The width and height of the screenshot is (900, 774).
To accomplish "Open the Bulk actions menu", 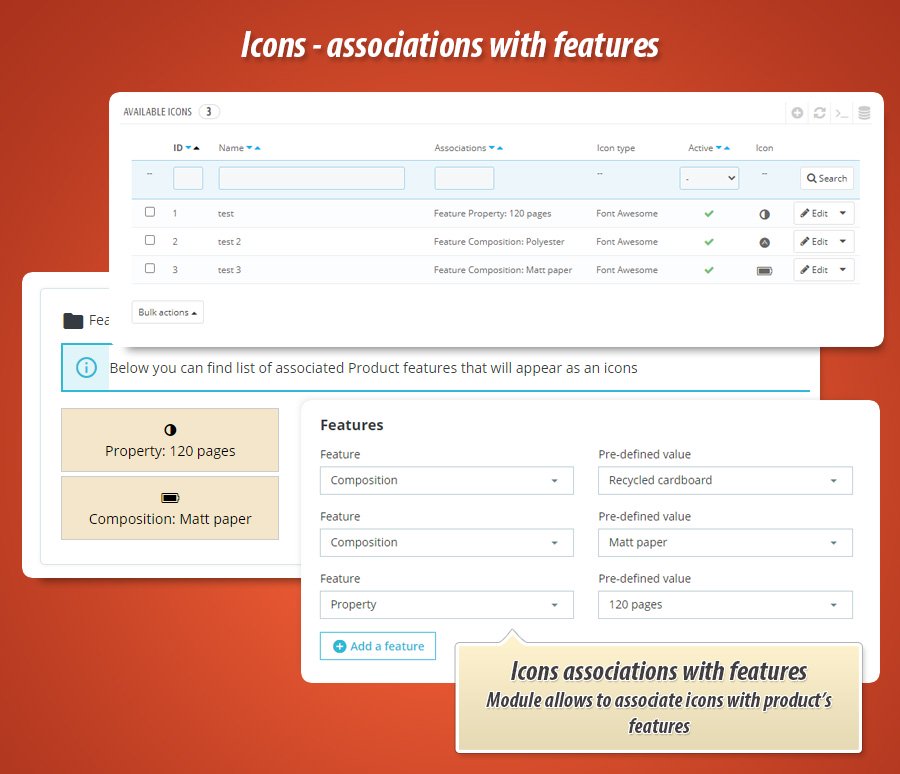I will (167, 312).
